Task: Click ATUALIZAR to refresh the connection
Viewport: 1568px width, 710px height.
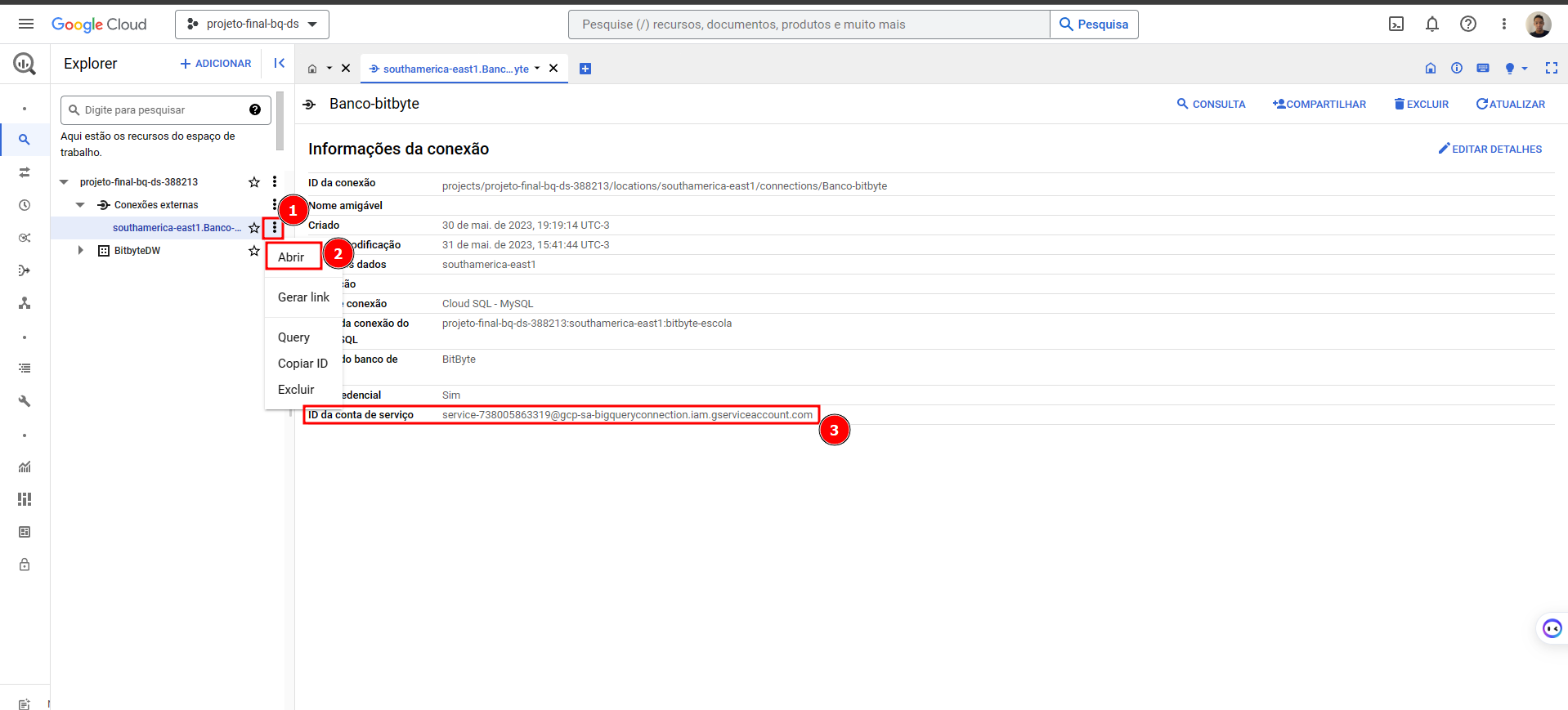Action: pyautogui.click(x=1510, y=104)
